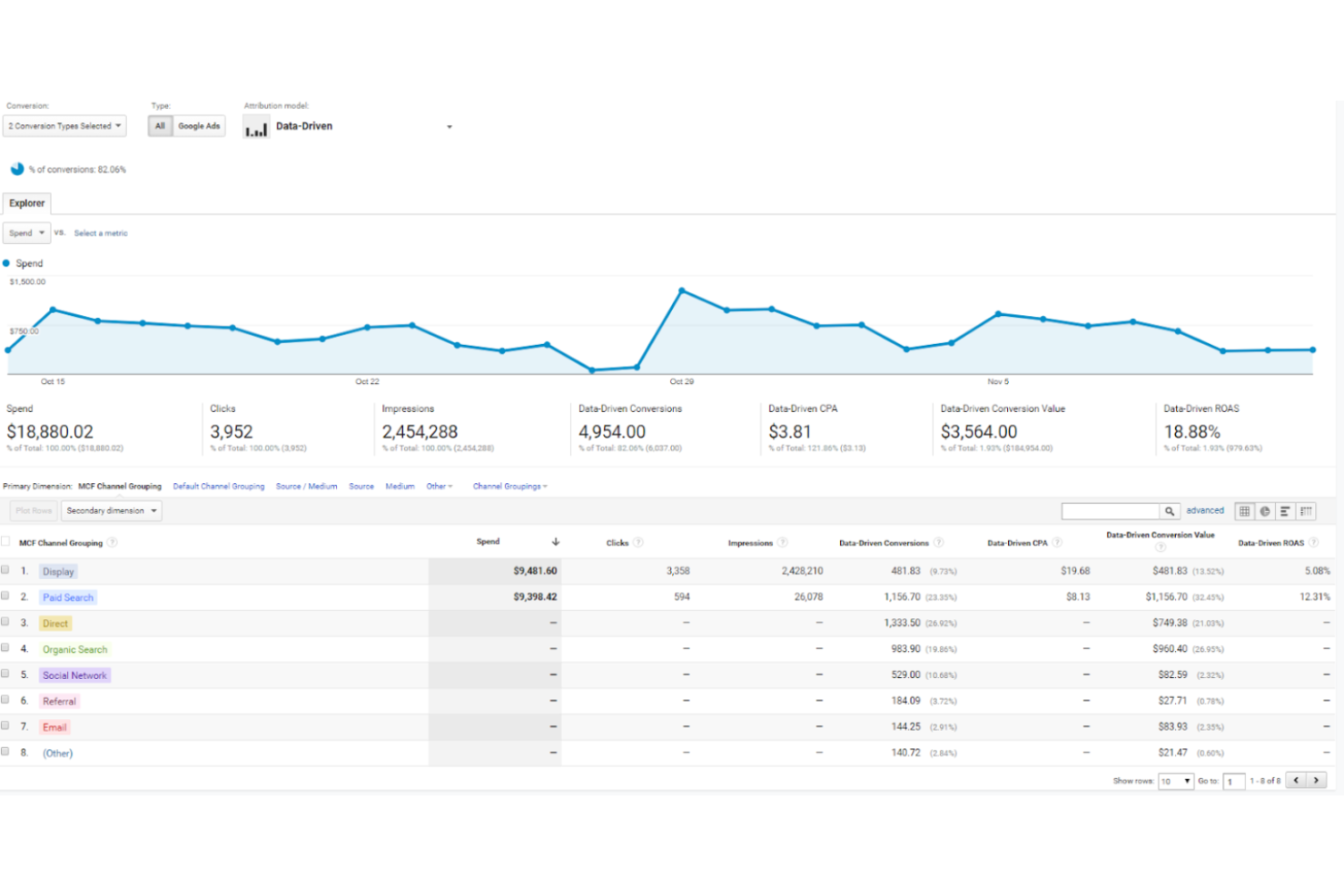Open the MCF Channel Grouping help icon
The width and height of the screenshot is (1344, 896).
[x=113, y=542]
